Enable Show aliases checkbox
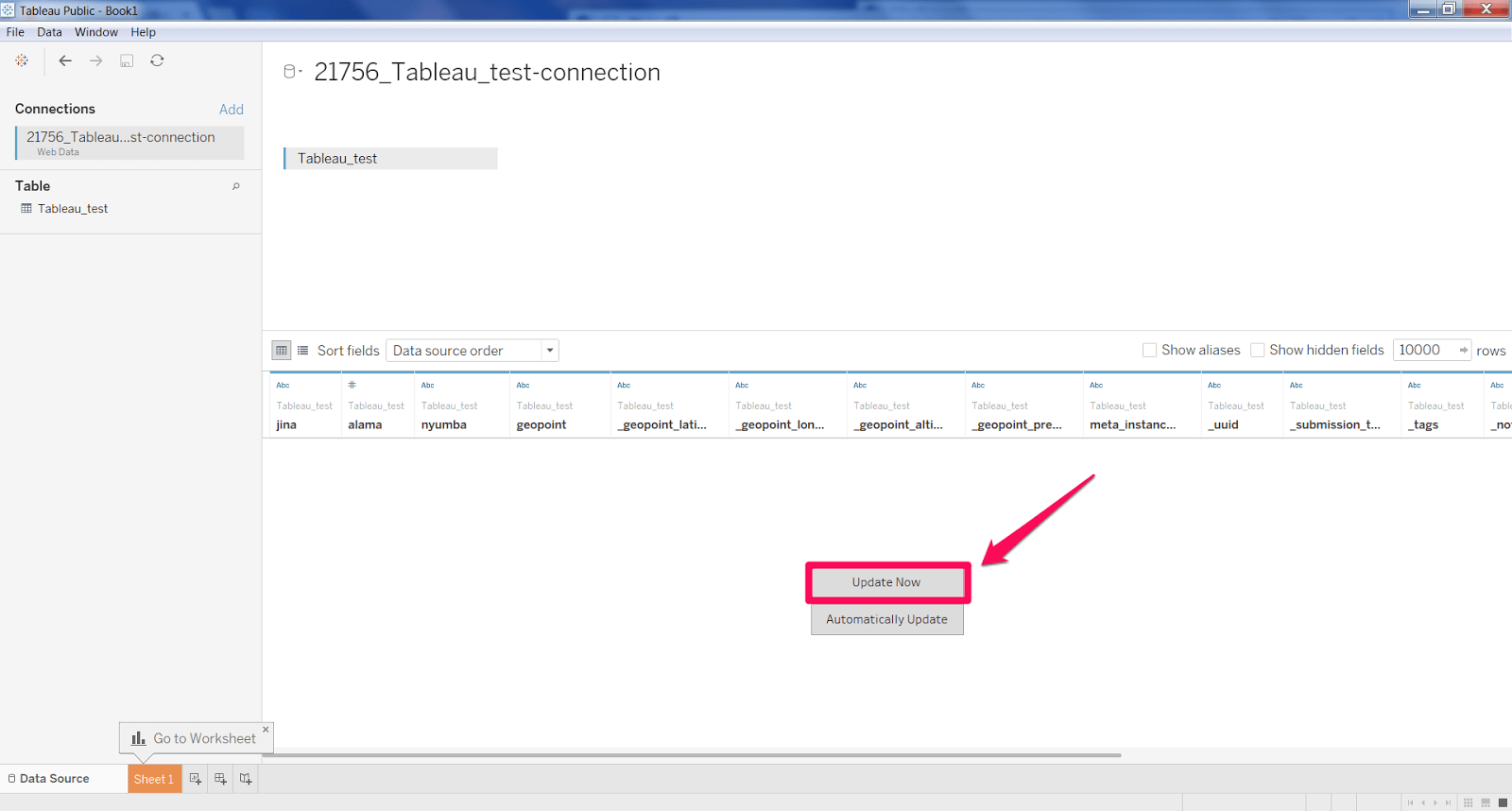Screen dimensions: 1512x811 [x=1150, y=350]
